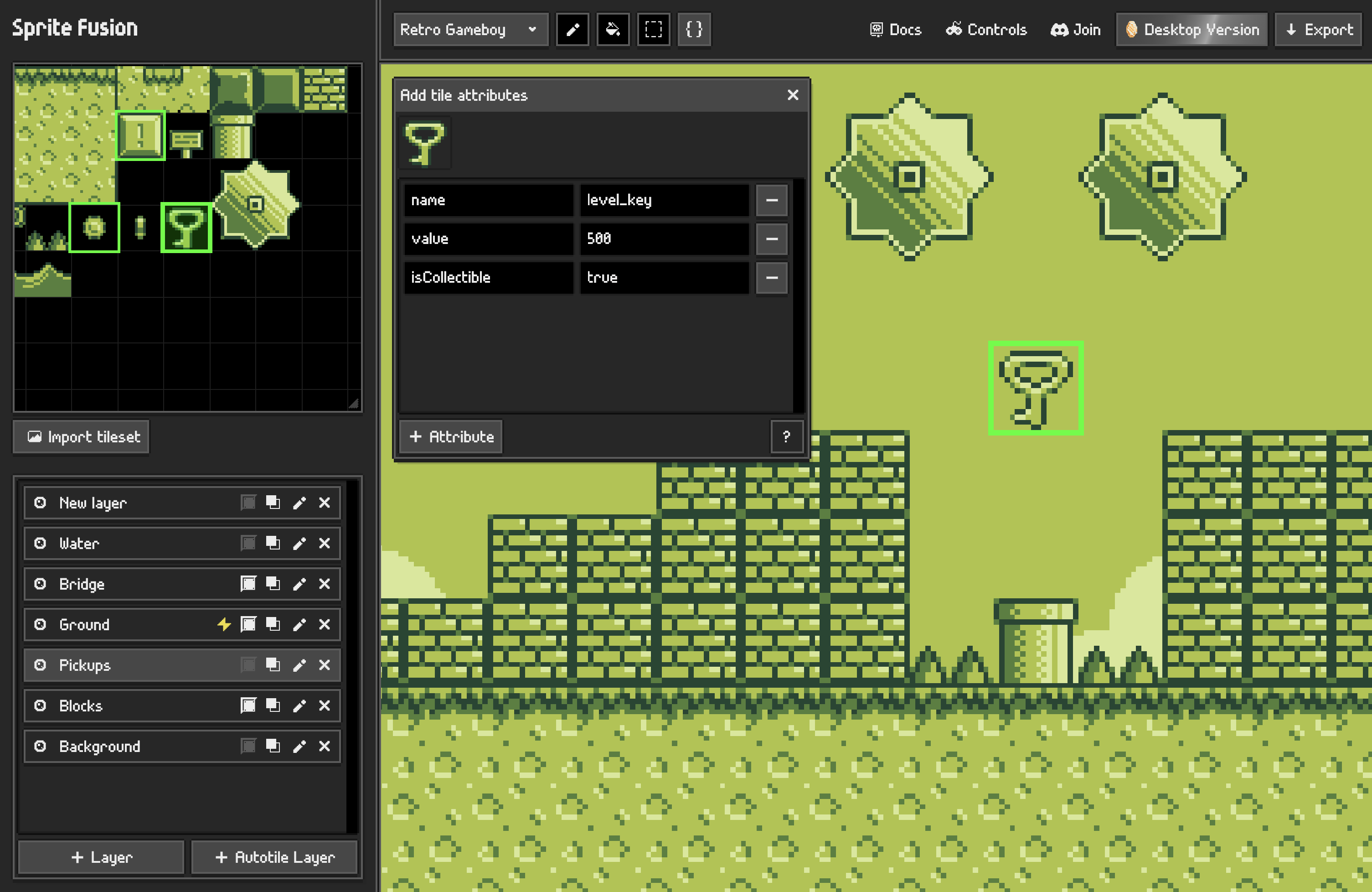Duplicate the New layer
This screenshot has width=1372, height=892.
[x=273, y=503]
